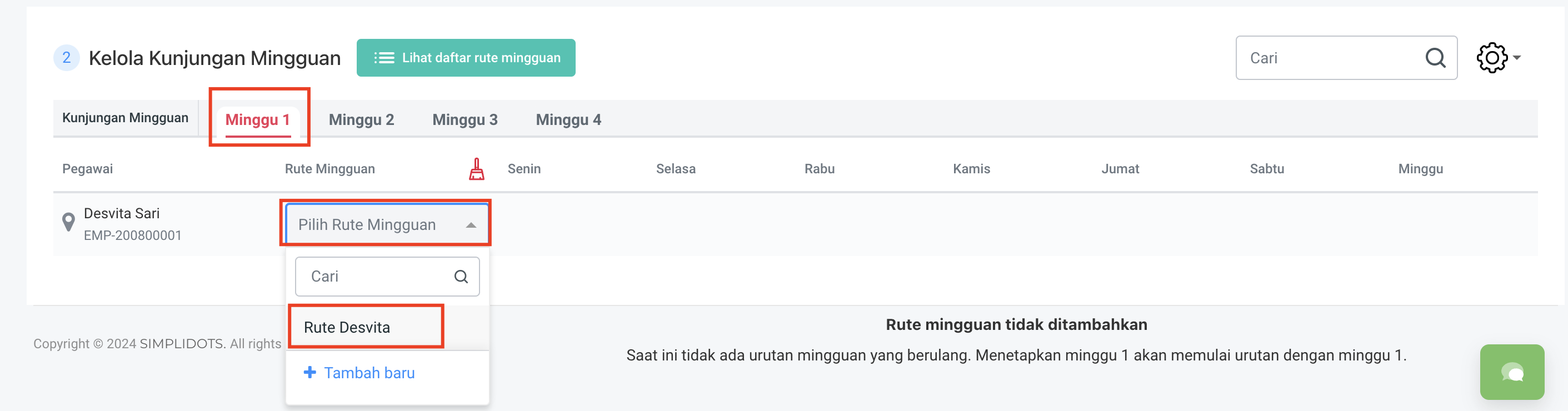Click the step number 2 badge
The height and width of the screenshot is (411, 1568).
(66, 58)
